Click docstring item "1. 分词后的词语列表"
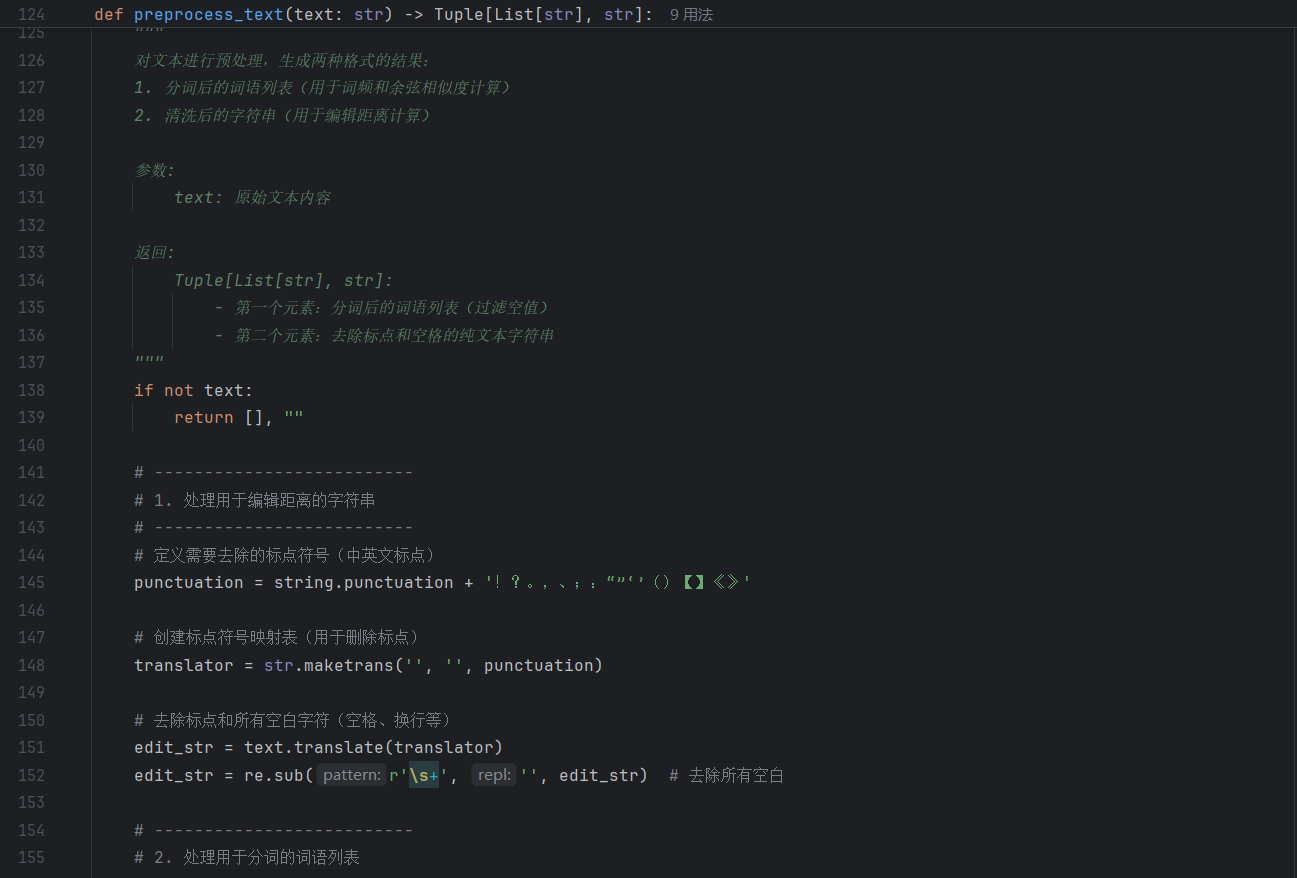 [323, 88]
